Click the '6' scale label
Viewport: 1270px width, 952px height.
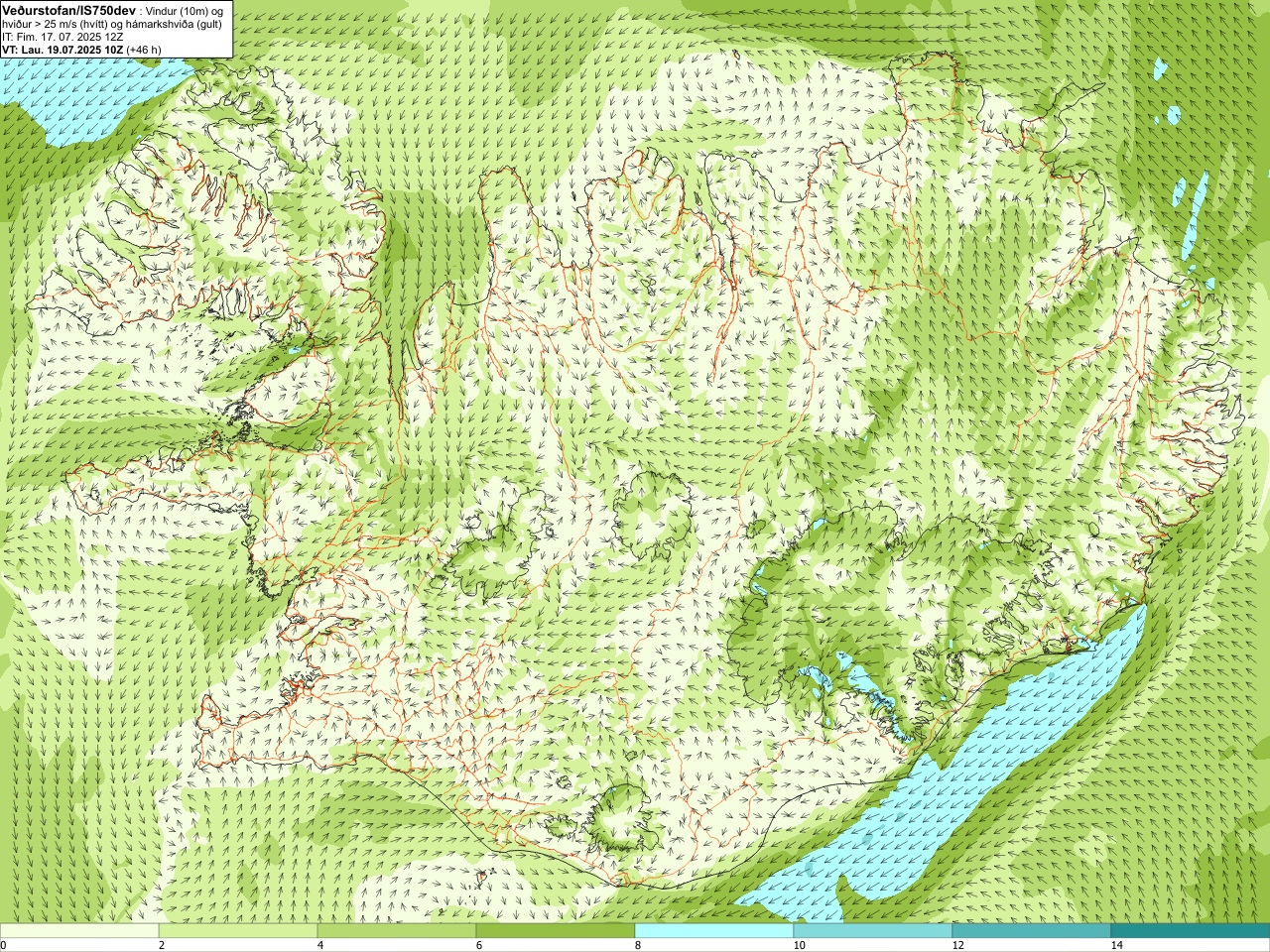479,945
